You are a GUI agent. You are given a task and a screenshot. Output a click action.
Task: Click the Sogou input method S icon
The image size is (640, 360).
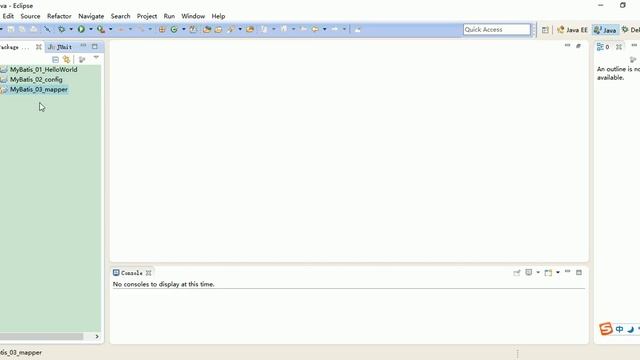click(606, 329)
